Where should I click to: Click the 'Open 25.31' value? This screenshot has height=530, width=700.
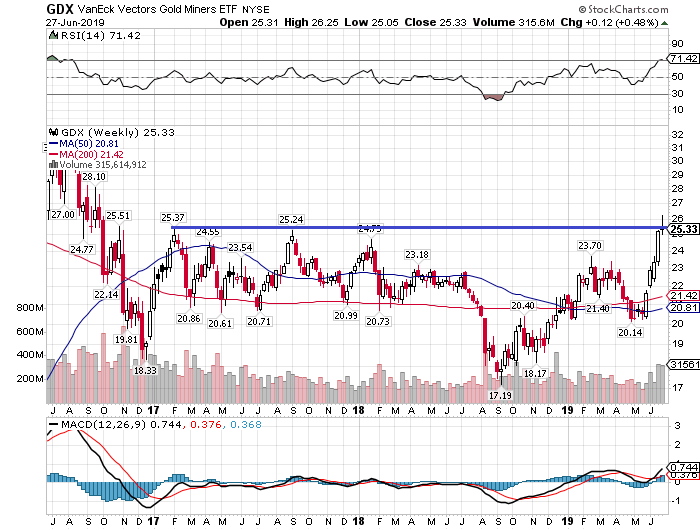point(249,22)
